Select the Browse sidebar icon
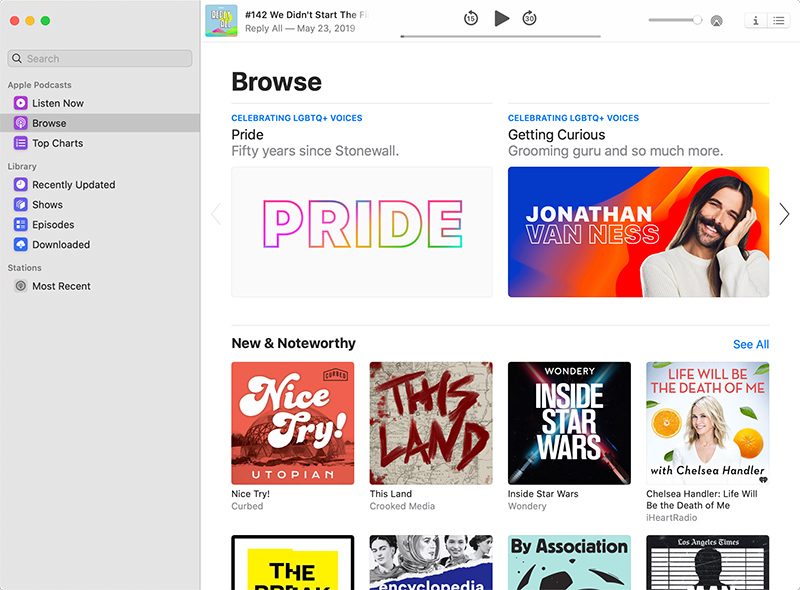Screen dimensions: 800x590 [x=20, y=123]
